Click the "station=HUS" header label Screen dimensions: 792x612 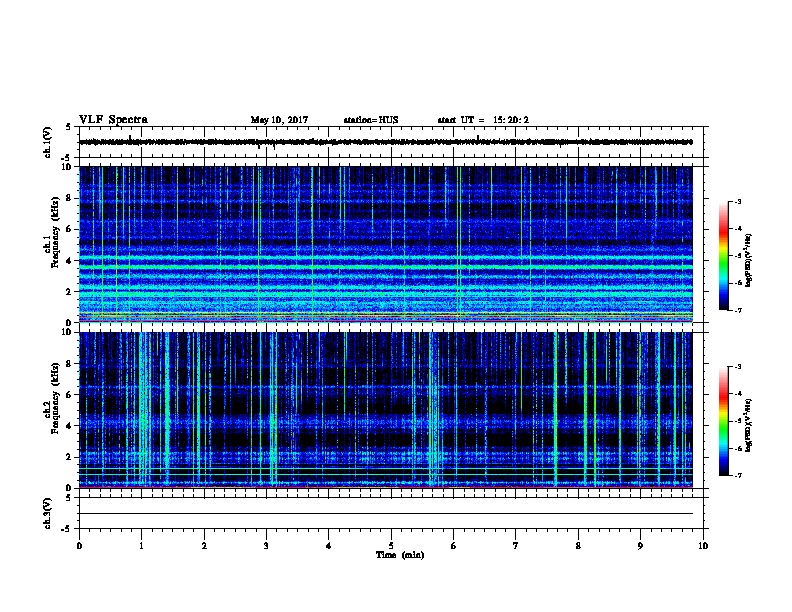coord(371,120)
